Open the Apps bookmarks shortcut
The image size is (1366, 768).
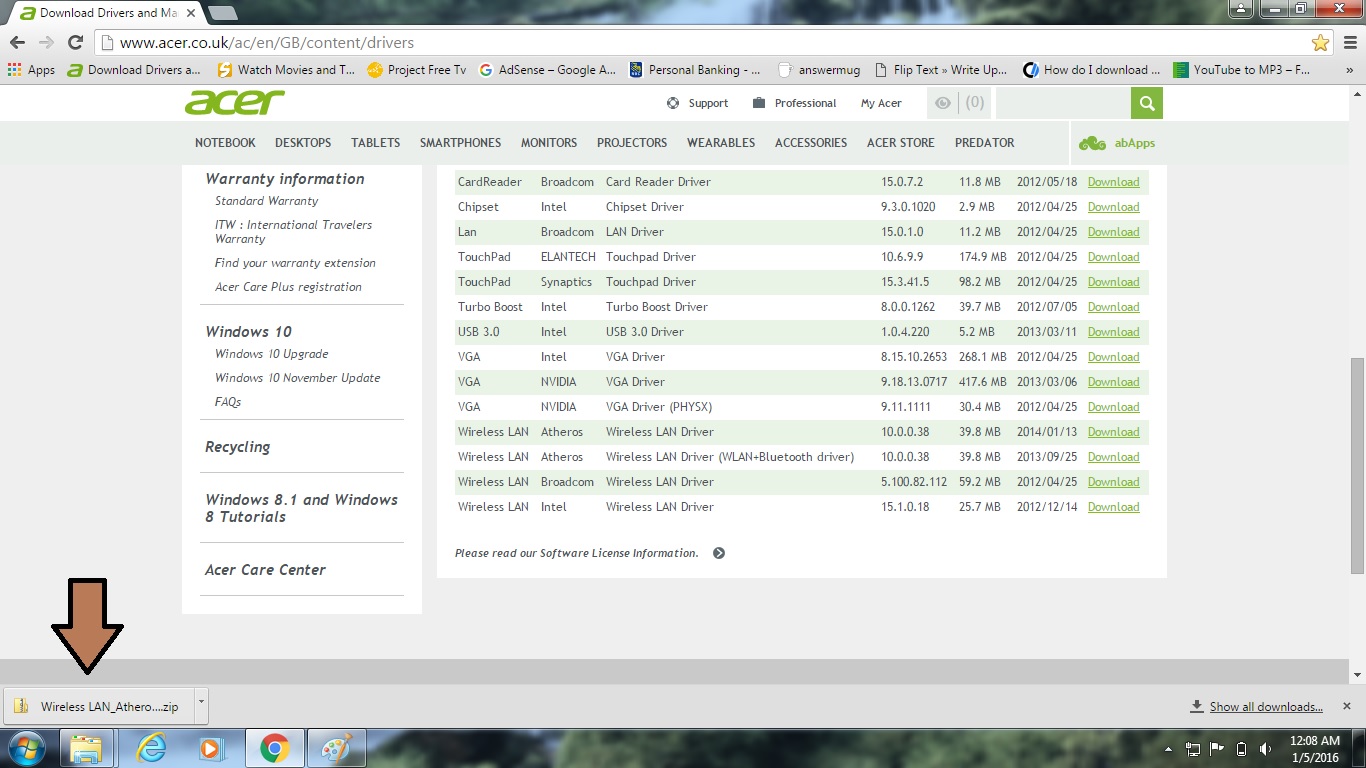point(31,70)
